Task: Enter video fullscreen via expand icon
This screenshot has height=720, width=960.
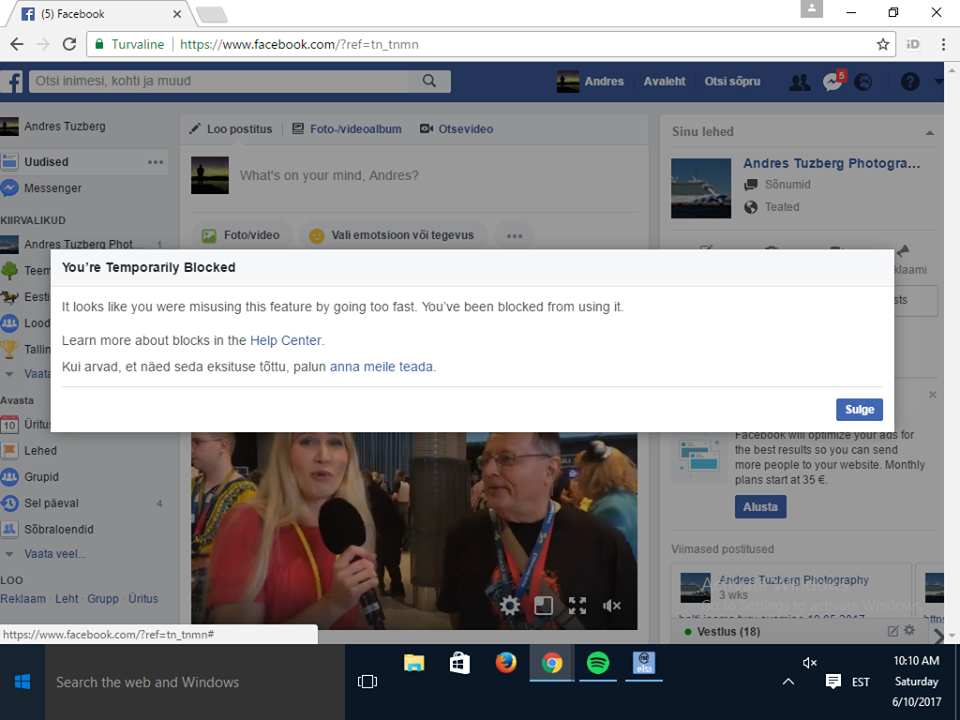Action: [577, 606]
